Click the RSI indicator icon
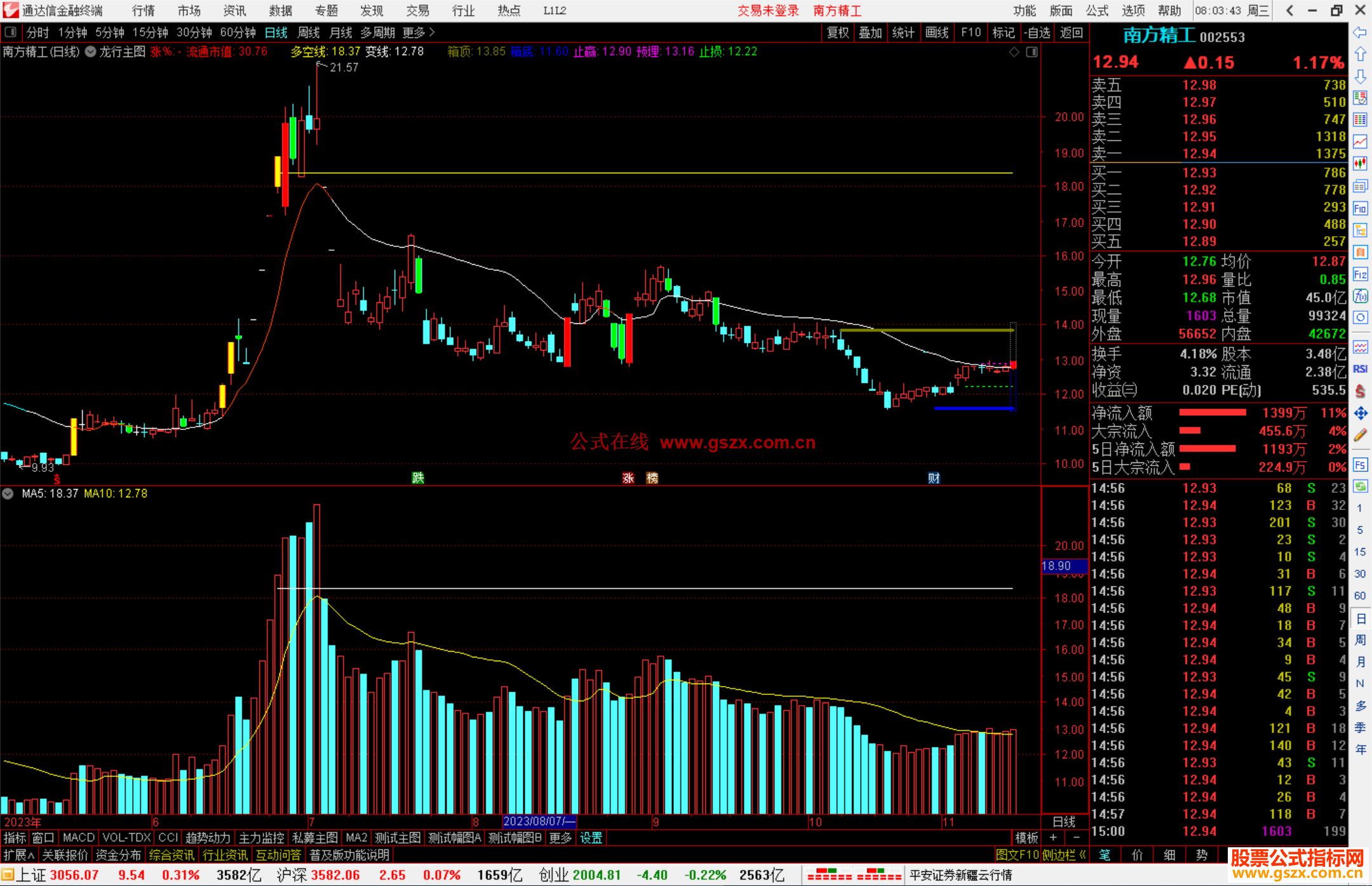This screenshot has width=1372, height=886. pyautogui.click(x=1360, y=369)
